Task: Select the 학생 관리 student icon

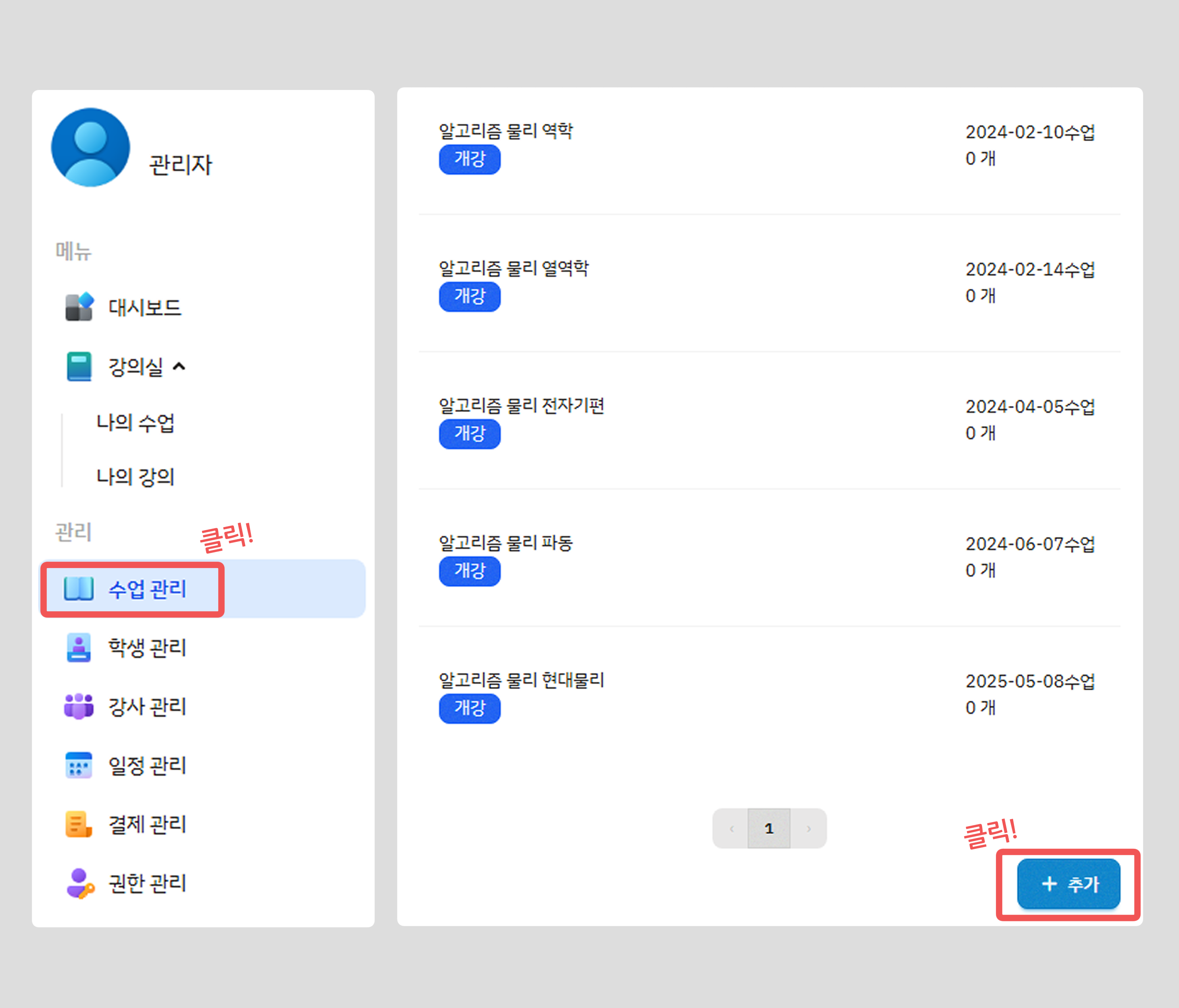Action: click(80, 648)
